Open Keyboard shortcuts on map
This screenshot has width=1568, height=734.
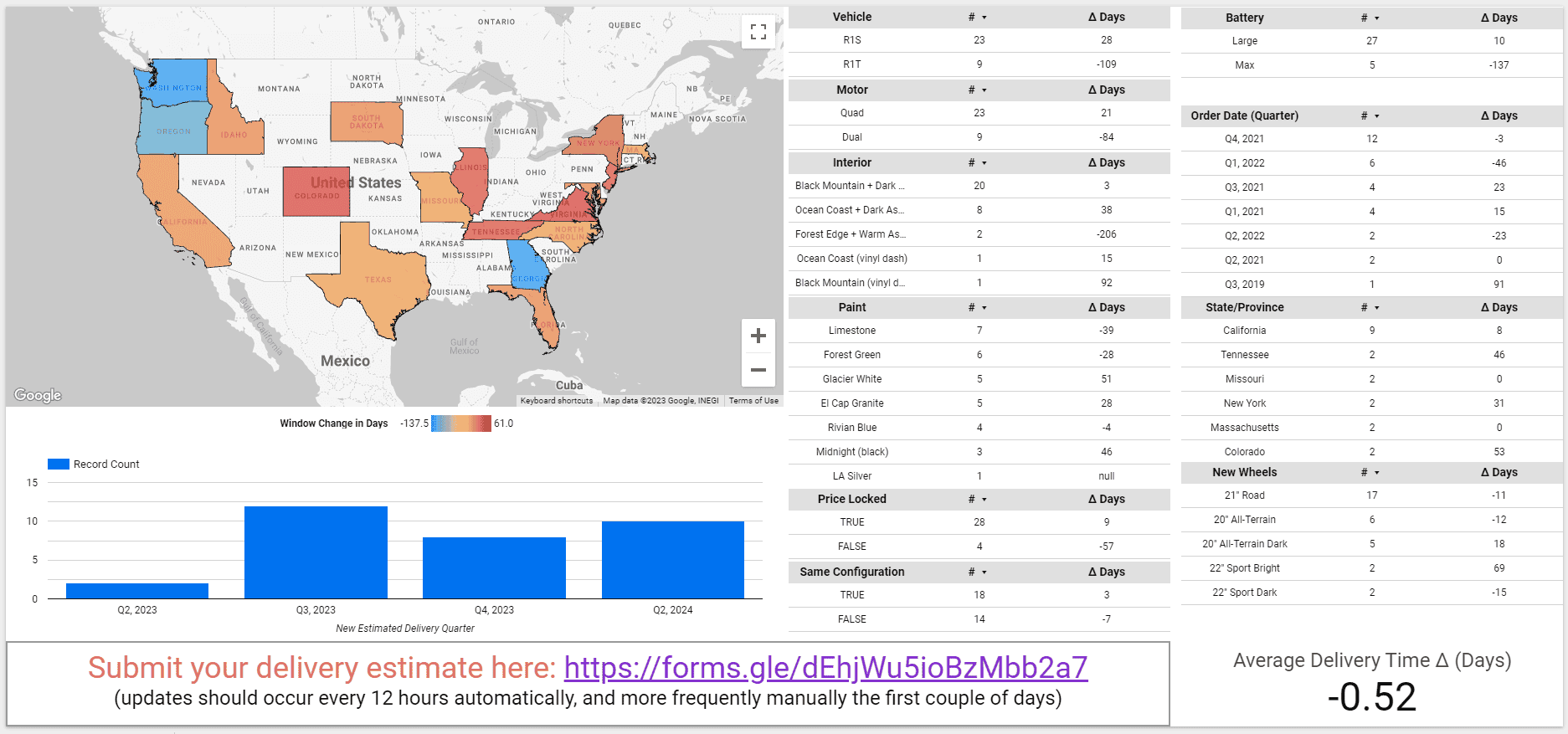click(557, 401)
